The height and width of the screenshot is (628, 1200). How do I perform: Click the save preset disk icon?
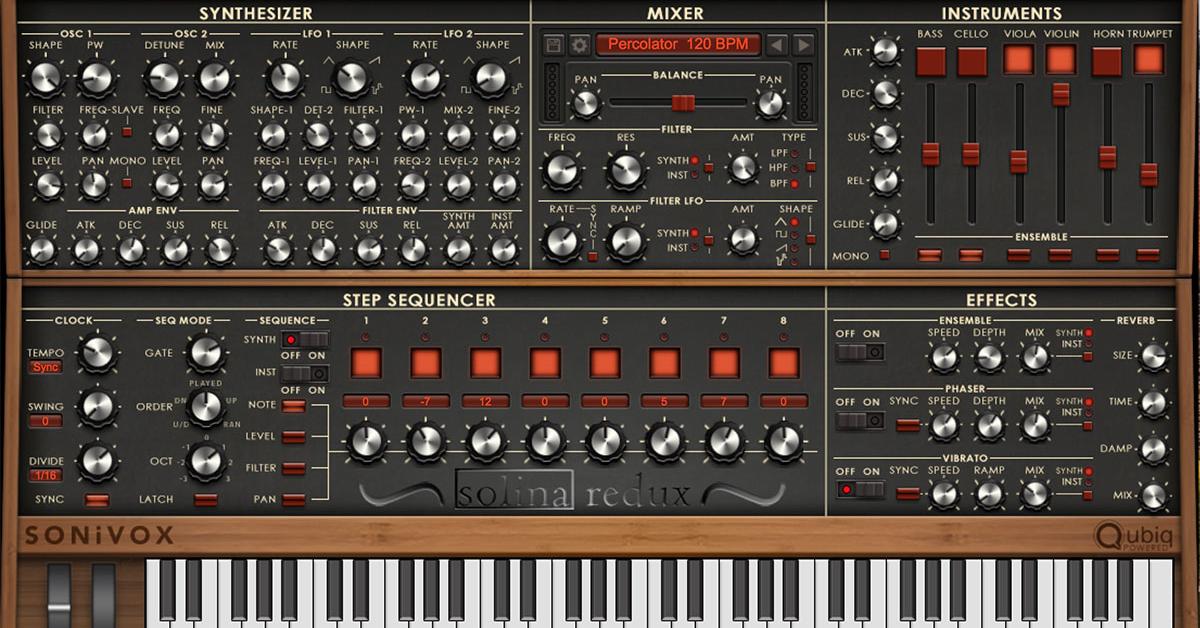click(x=553, y=45)
